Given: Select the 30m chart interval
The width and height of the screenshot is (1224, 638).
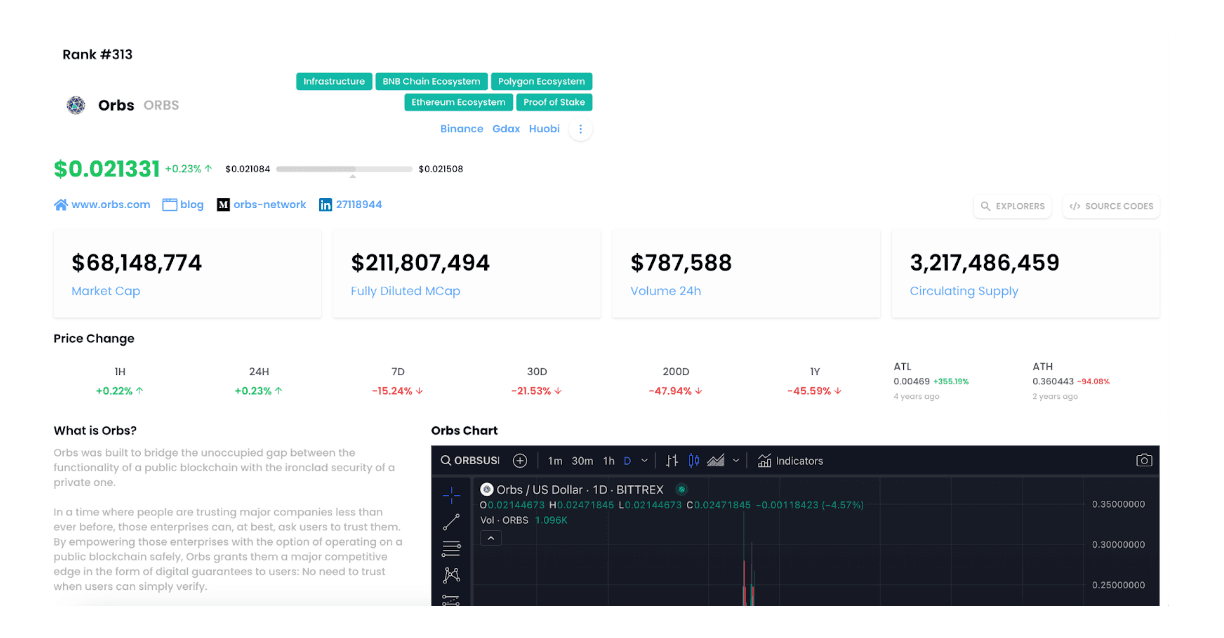Looking at the screenshot, I should pyautogui.click(x=582, y=461).
